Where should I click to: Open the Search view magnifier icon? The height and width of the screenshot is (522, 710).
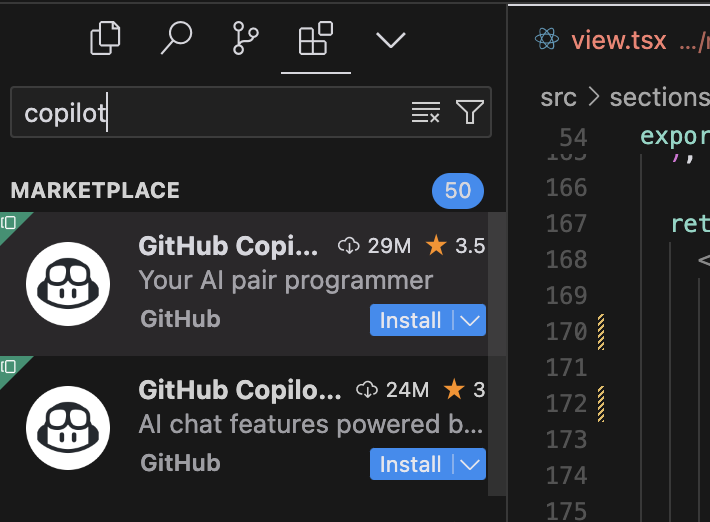click(x=176, y=38)
